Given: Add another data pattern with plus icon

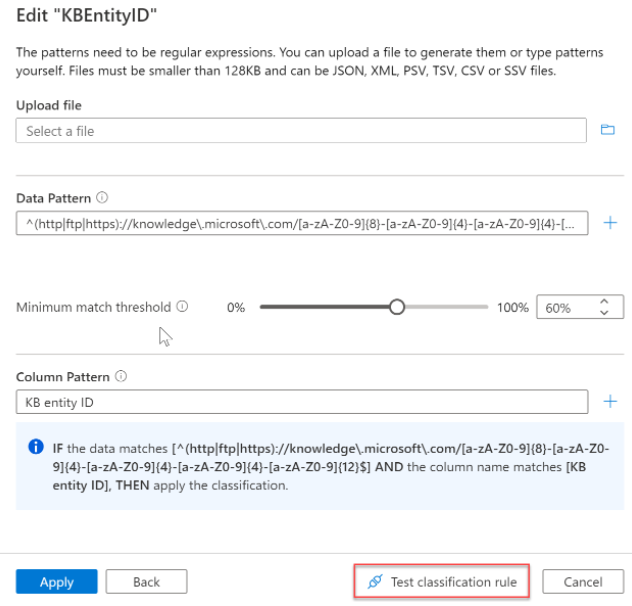Looking at the screenshot, I should click(611, 224).
